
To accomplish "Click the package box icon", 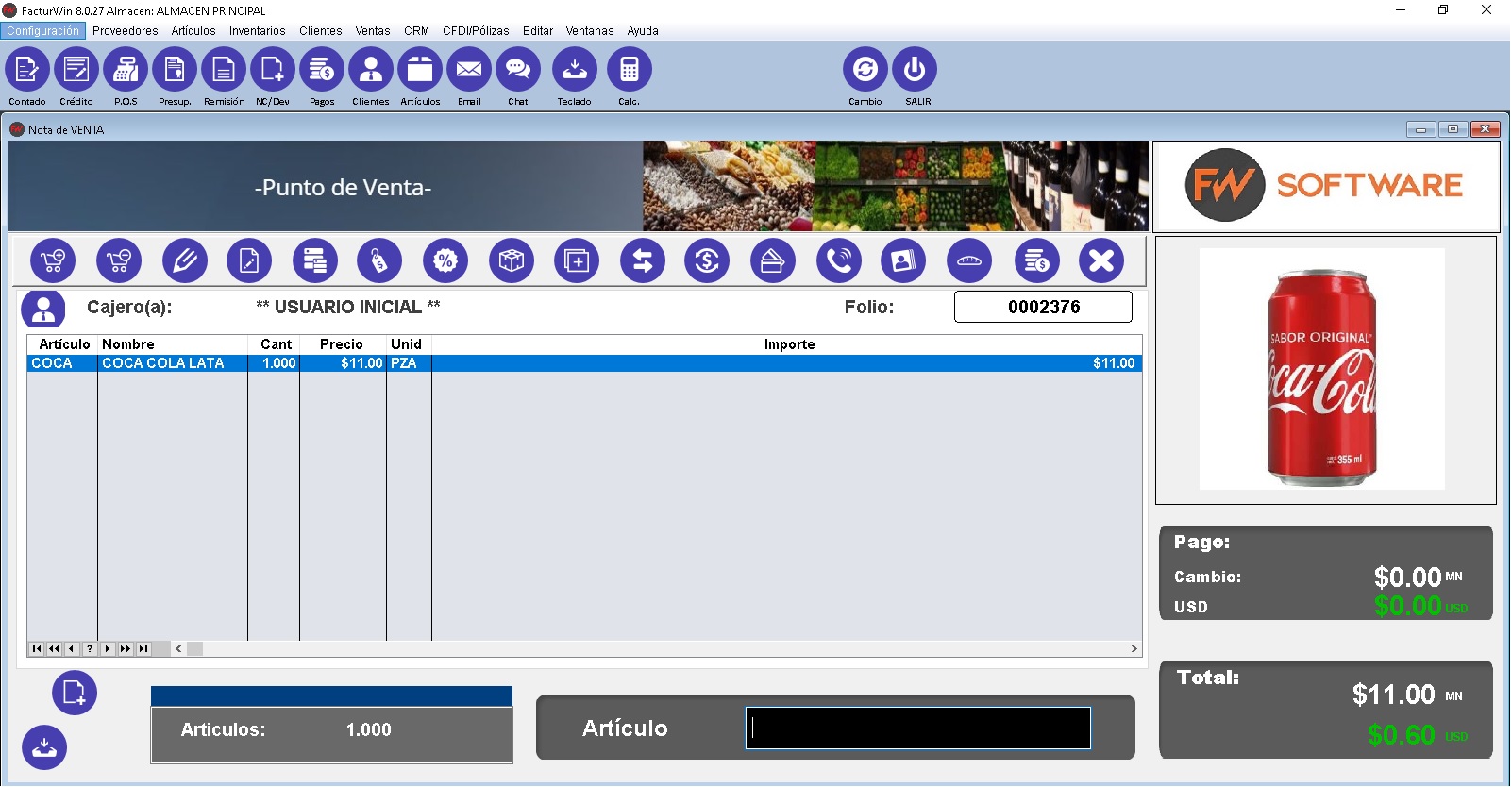I will 512,260.
